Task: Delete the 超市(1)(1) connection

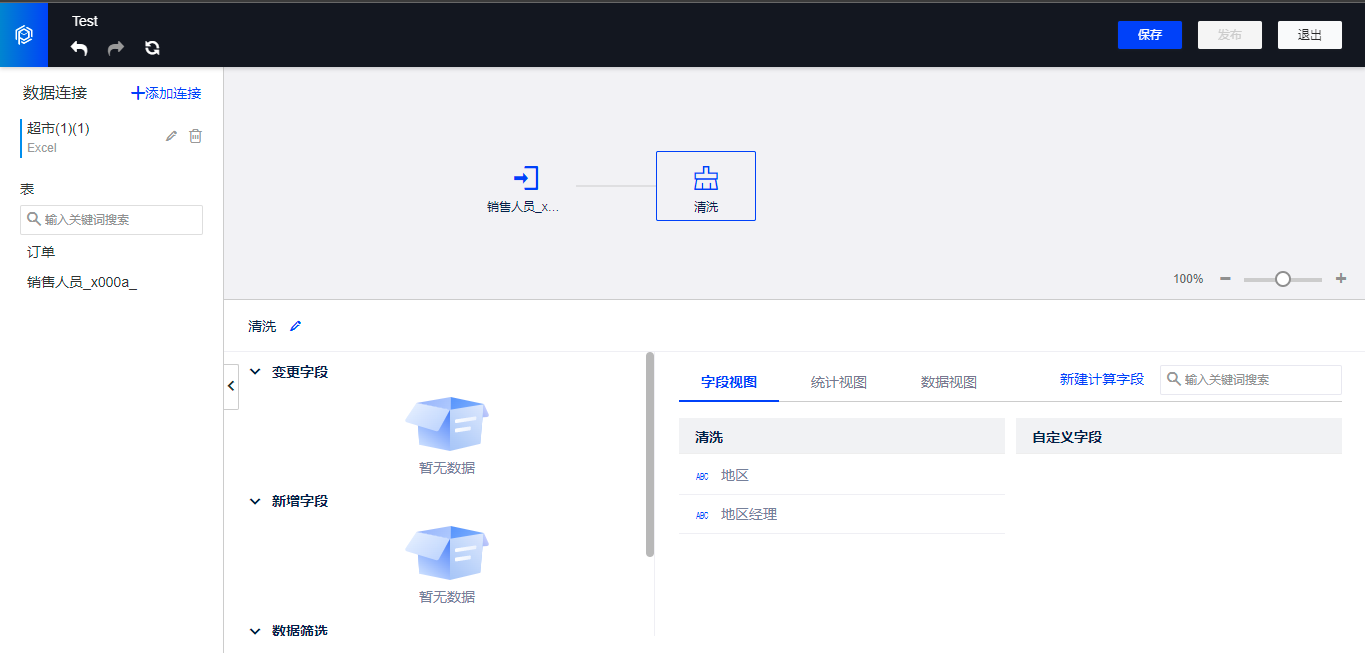Action: point(196,136)
